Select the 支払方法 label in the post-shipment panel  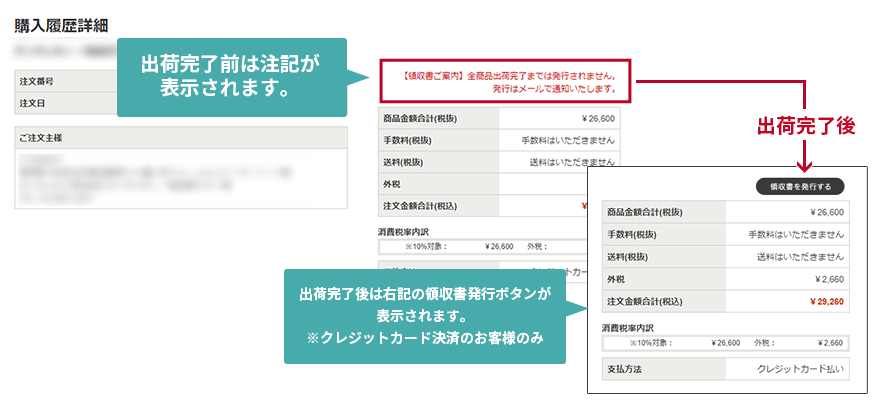coord(627,368)
